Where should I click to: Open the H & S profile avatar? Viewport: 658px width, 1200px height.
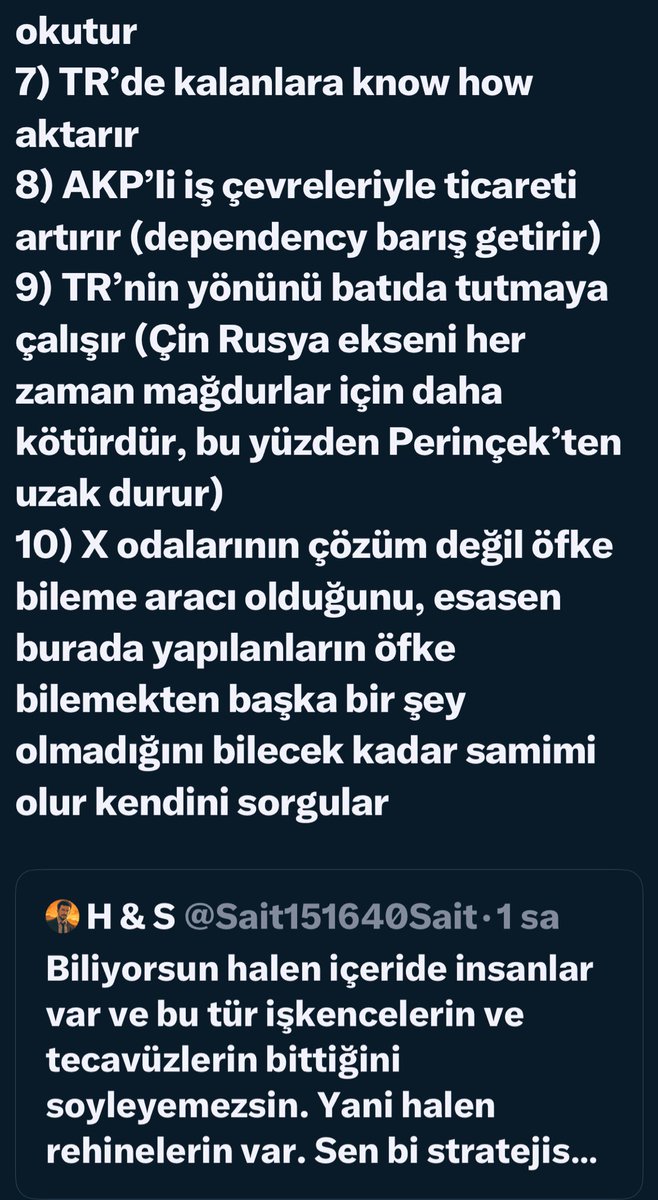click(x=62, y=917)
